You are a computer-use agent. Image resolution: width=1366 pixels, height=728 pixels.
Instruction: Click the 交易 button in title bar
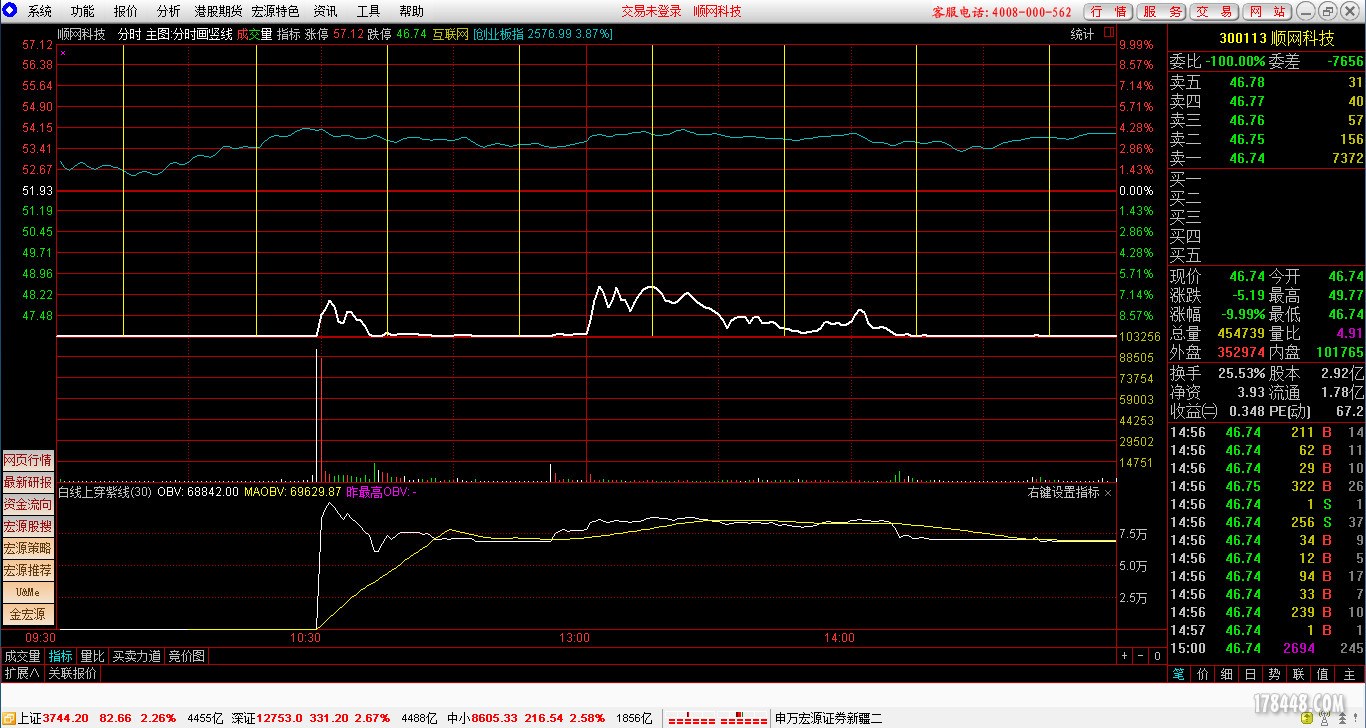point(1215,12)
